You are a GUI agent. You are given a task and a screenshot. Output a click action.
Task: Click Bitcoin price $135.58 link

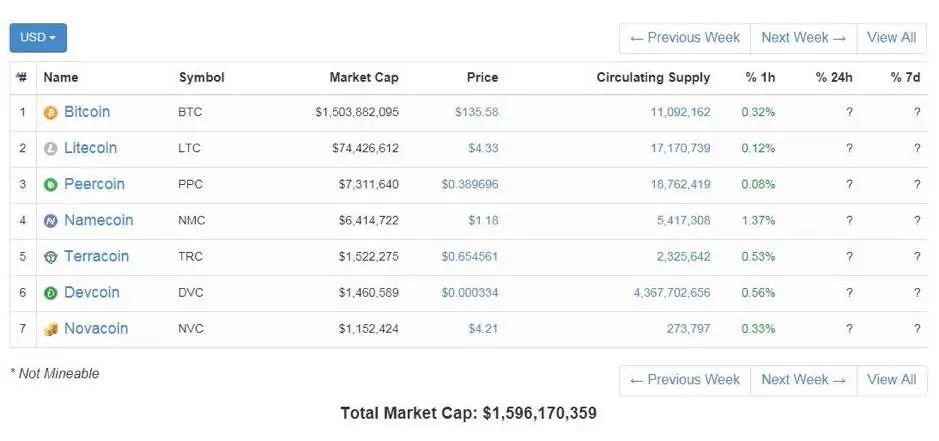tap(476, 112)
